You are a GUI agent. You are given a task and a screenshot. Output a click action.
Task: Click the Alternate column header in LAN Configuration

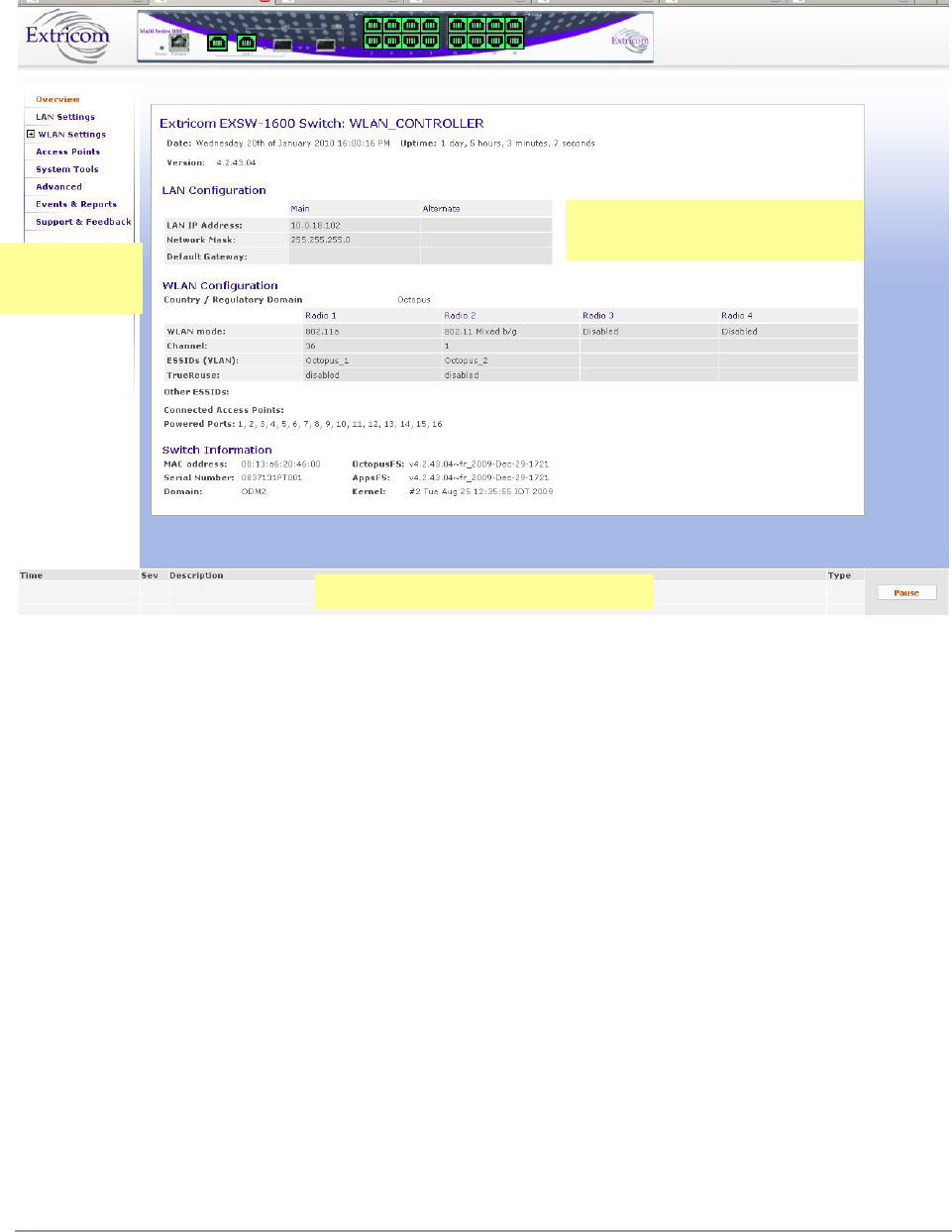[x=441, y=209]
